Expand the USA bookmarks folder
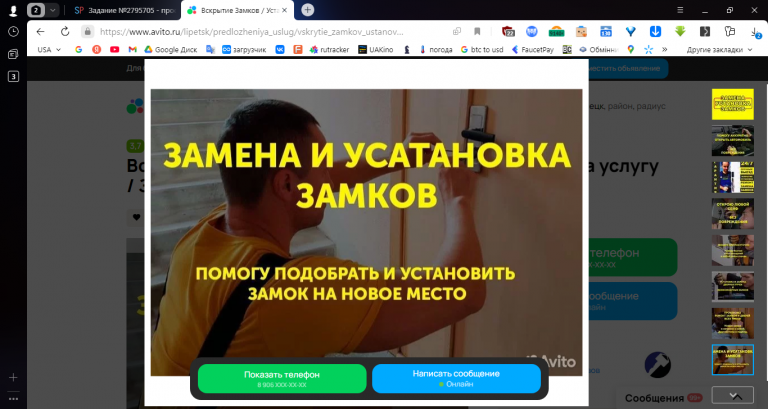The image size is (768, 409). [49, 49]
